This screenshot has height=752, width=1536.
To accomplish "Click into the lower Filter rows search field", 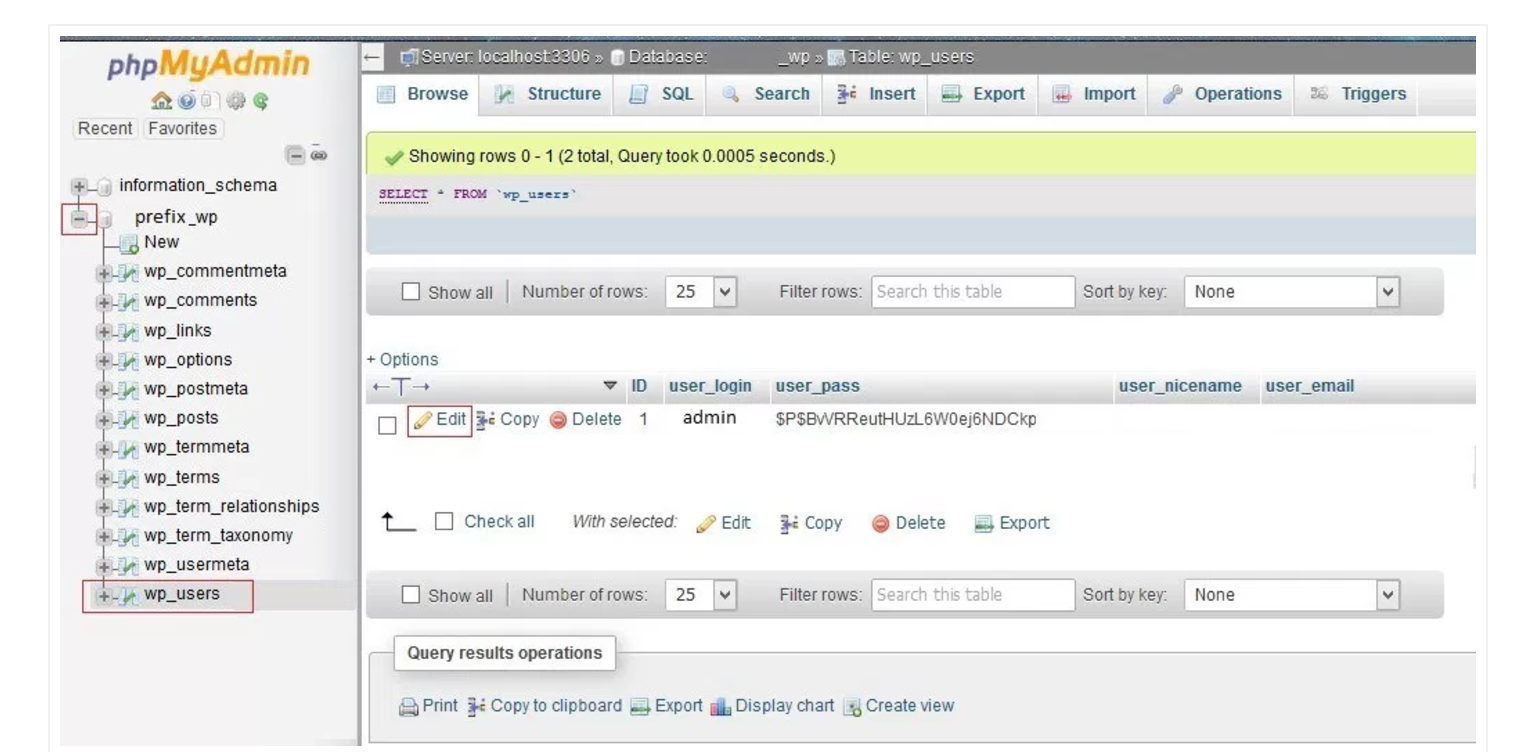I will pos(973,595).
